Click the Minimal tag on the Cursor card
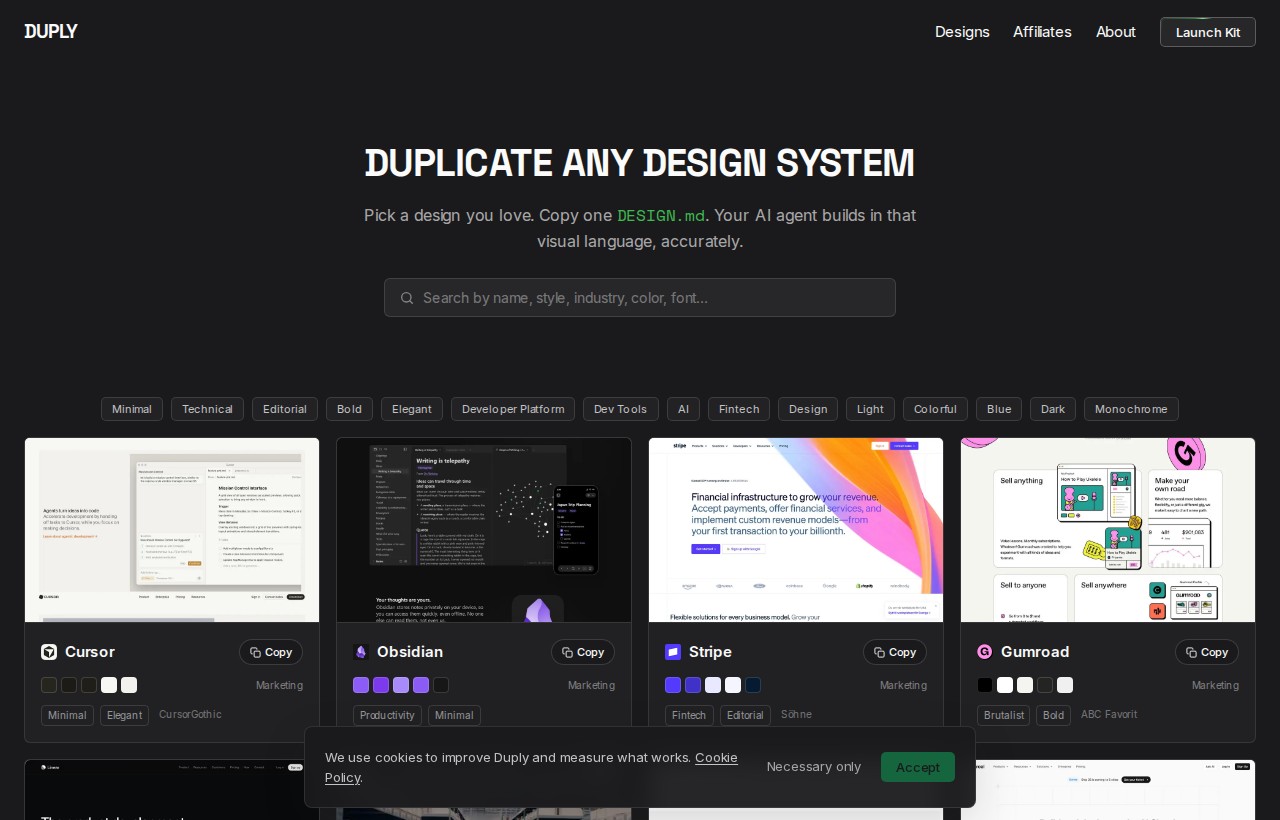Image resolution: width=1280 pixels, height=820 pixels. click(67, 715)
